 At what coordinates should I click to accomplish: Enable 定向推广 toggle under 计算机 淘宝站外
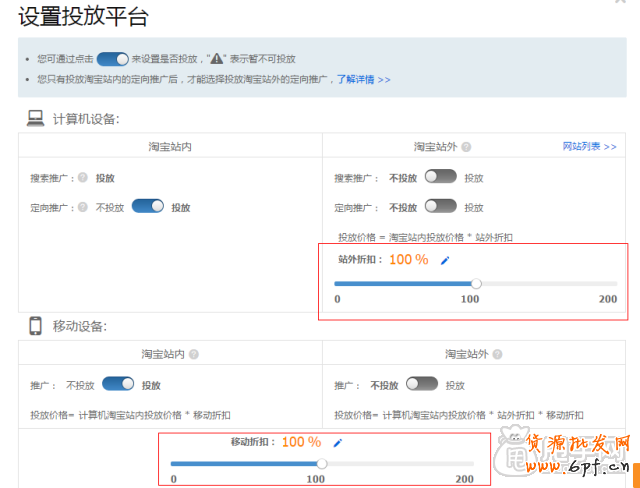coord(440,206)
